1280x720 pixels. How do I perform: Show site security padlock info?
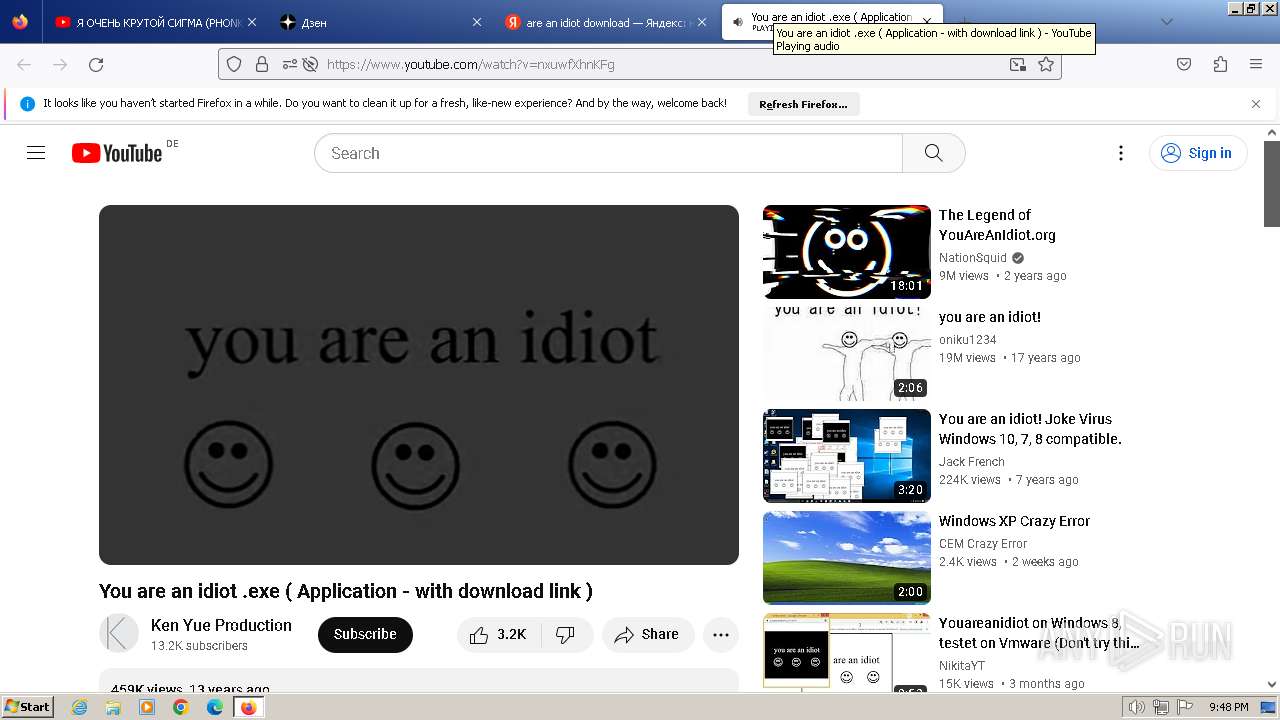(262, 64)
